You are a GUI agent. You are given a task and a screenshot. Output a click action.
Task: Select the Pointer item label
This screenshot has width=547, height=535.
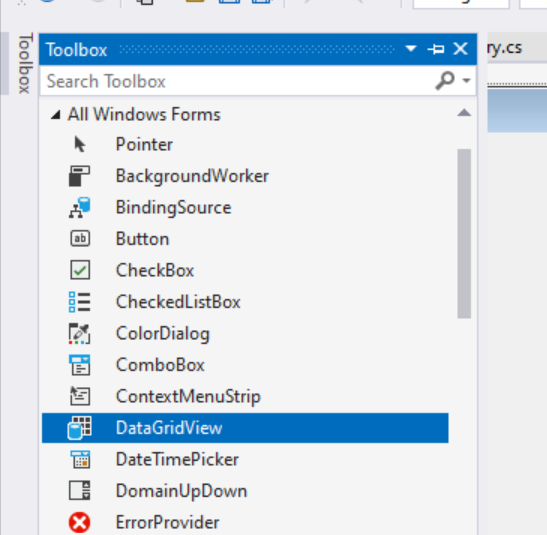(144, 144)
